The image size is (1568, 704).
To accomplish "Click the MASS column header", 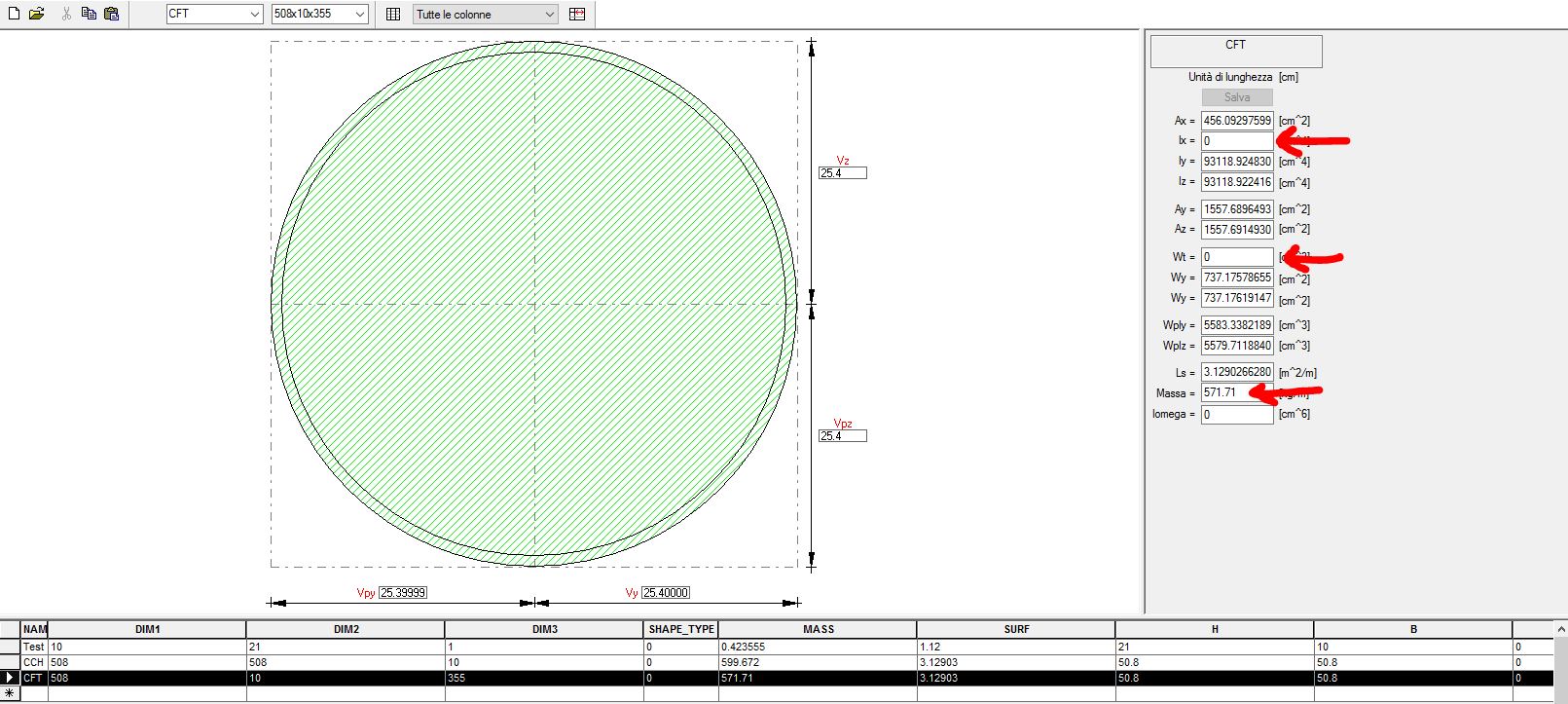I will pos(818,629).
